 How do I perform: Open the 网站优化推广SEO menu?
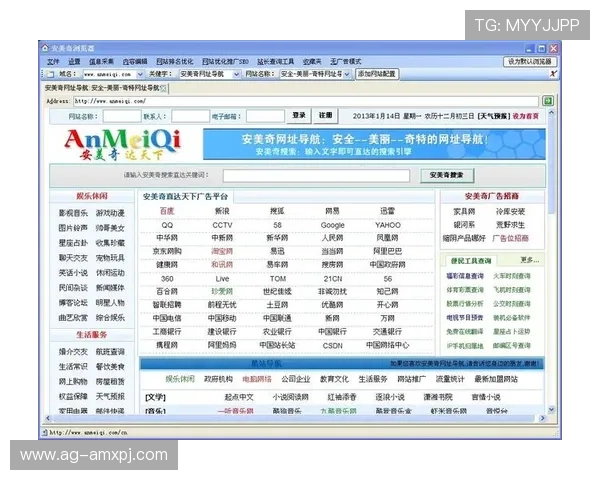point(225,61)
